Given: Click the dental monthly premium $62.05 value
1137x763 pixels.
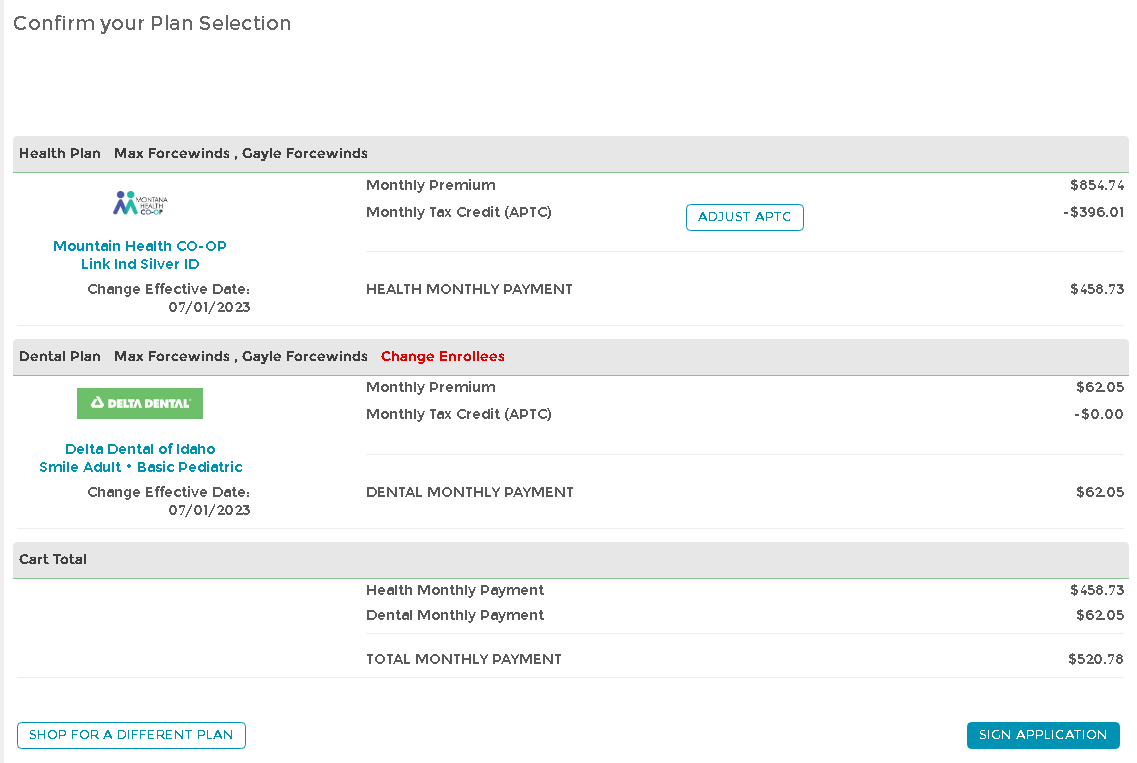Looking at the screenshot, I should coord(1099,387).
